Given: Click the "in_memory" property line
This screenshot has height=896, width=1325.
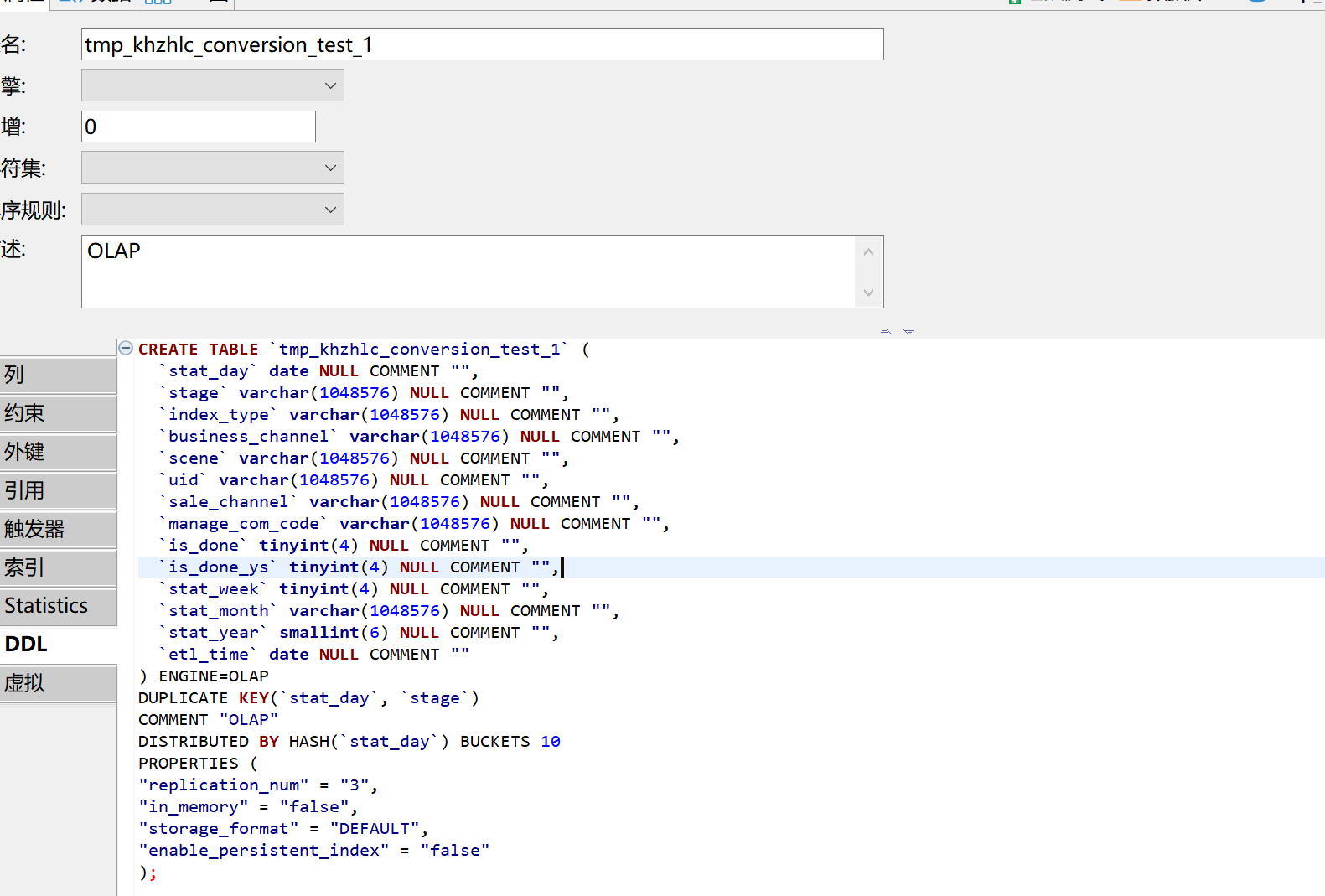Looking at the screenshot, I should [248, 807].
